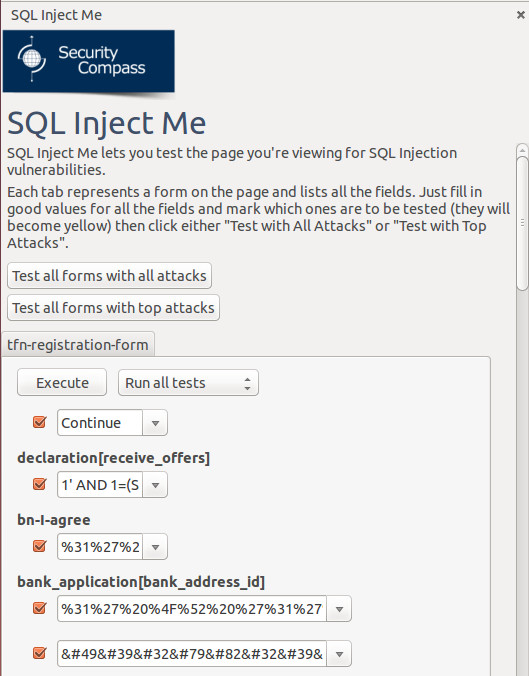Expand the %31%27%20%4F bank address dropdown
Image resolution: width=529 pixels, height=676 pixels.
pos(339,609)
